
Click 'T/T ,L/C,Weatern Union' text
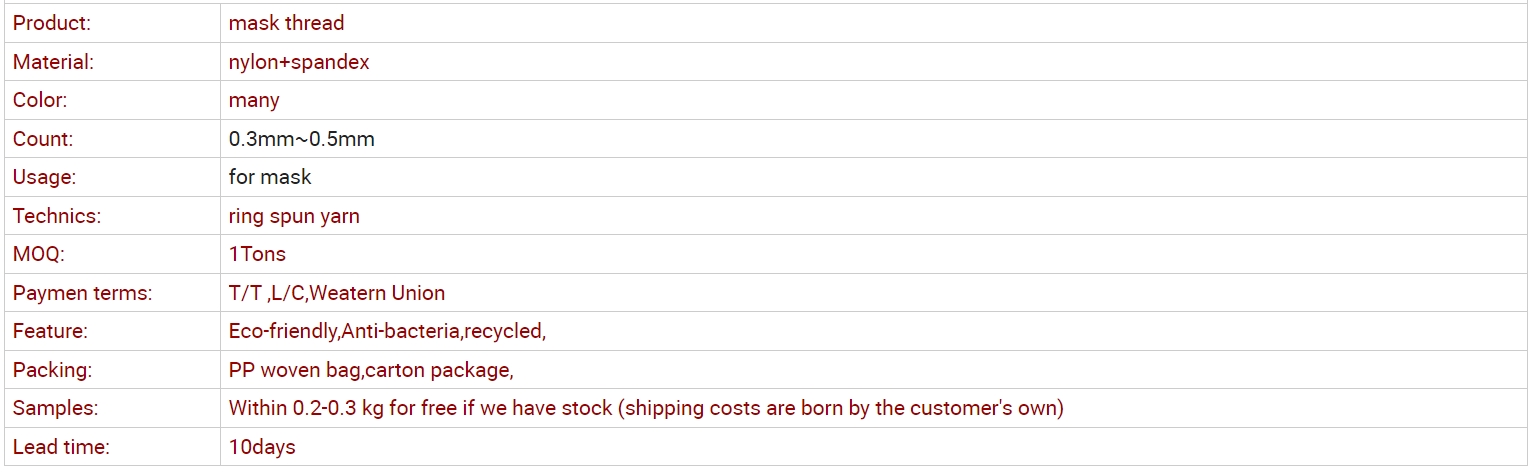[337, 293]
